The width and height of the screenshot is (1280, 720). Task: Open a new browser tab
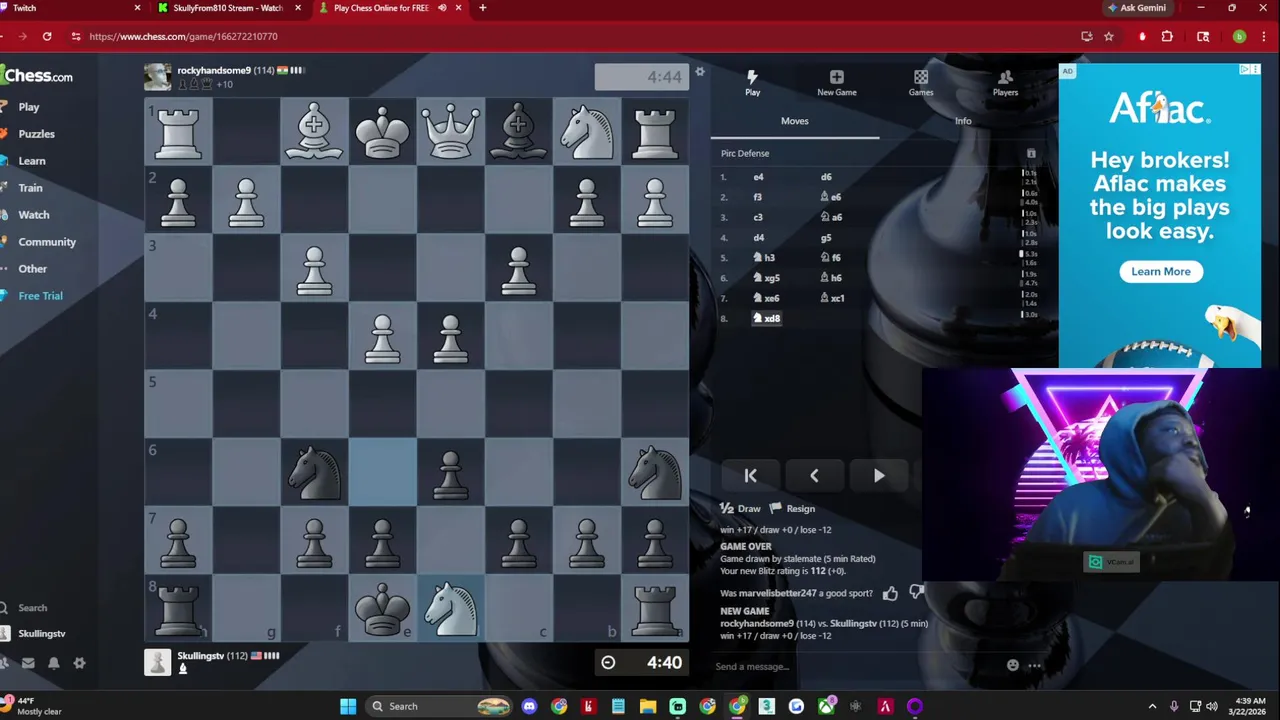482,8
